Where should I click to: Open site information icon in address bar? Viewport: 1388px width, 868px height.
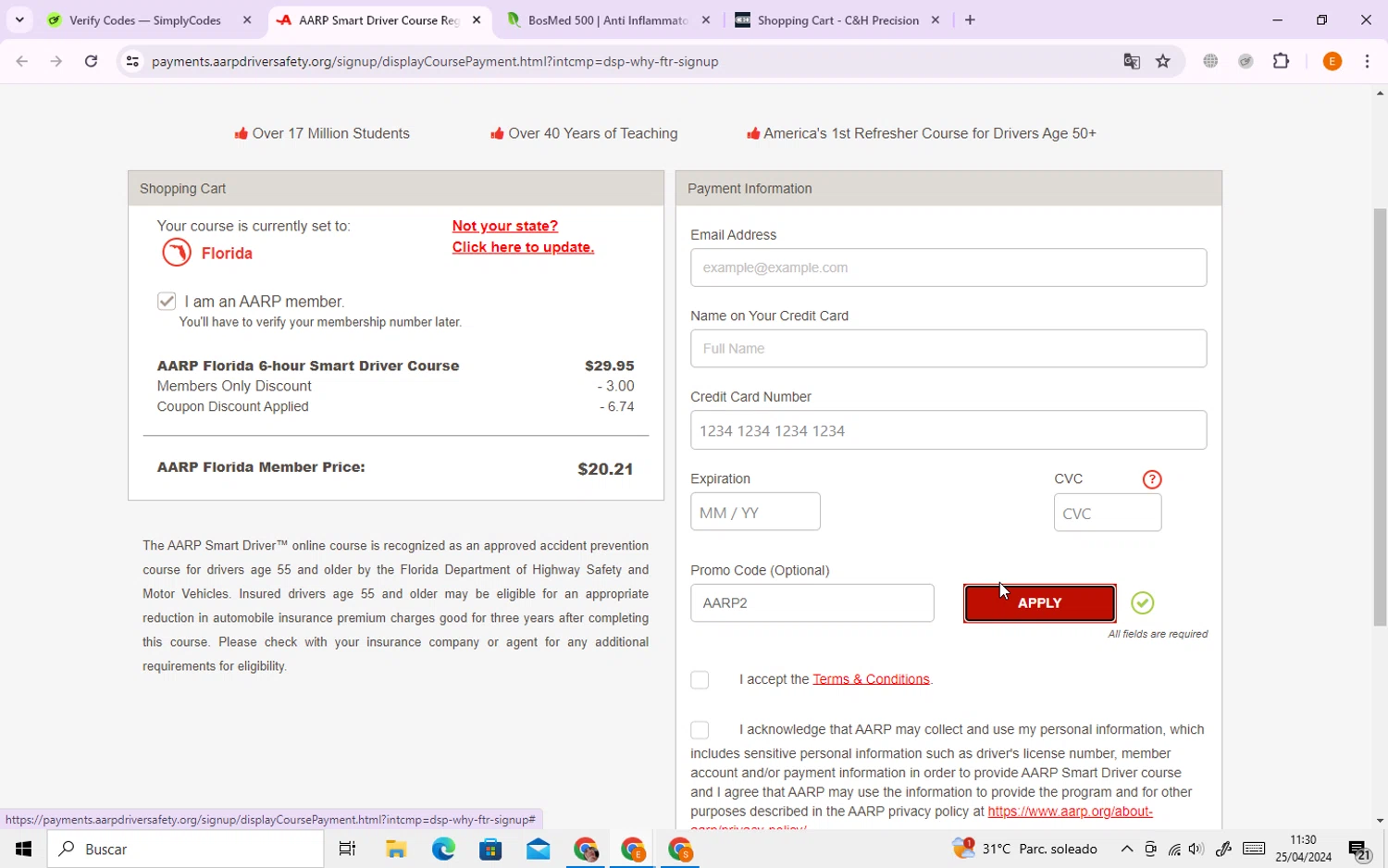click(x=132, y=61)
